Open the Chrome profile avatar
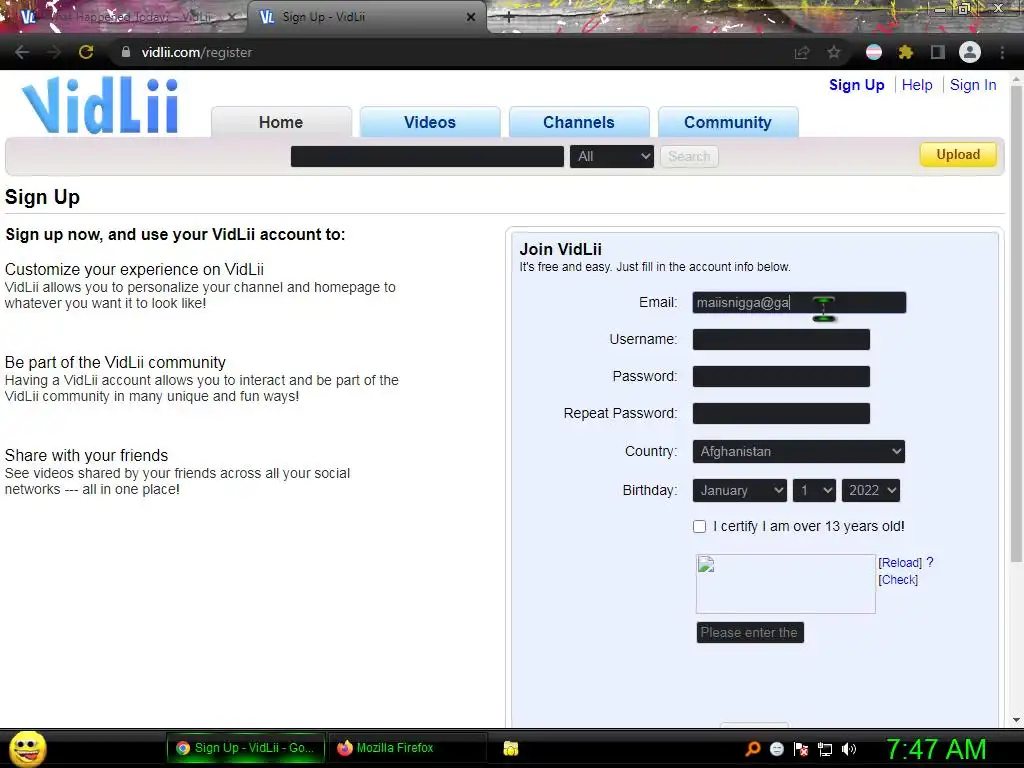The height and width of the screenshot is (768, 1024). pyautogui.click(x=970, y=52)
